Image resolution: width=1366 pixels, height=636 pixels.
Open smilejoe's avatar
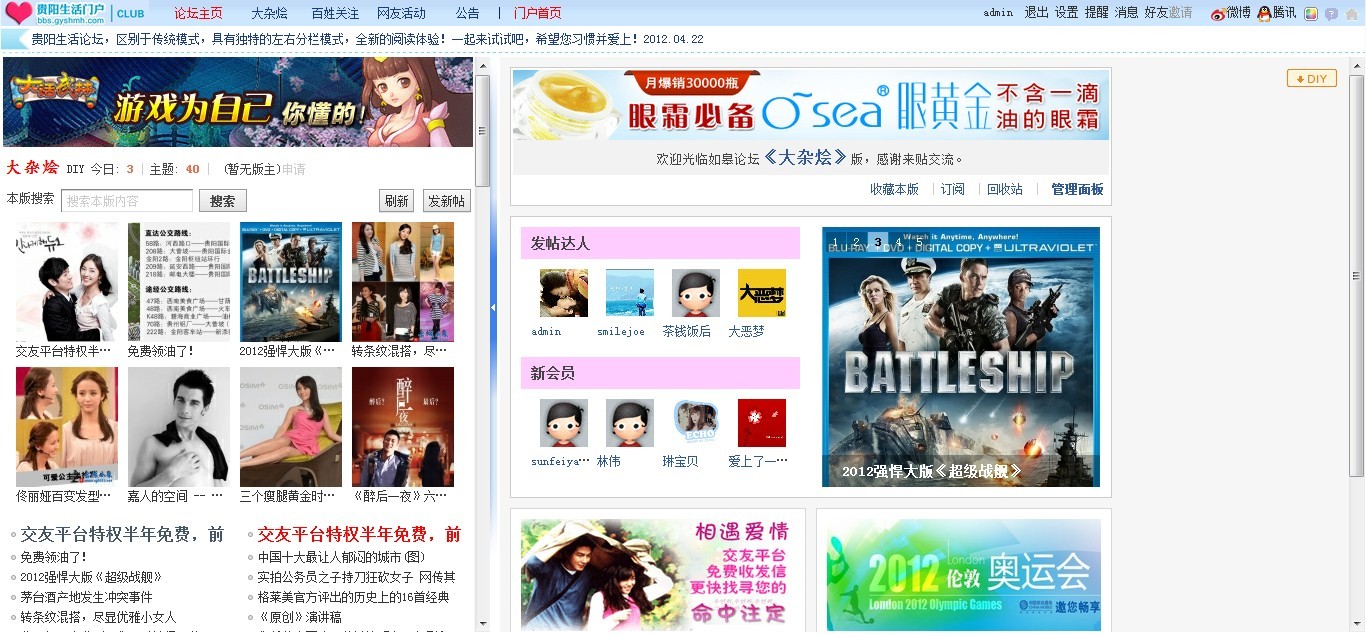pyautogui.click(x=630, y=293)
